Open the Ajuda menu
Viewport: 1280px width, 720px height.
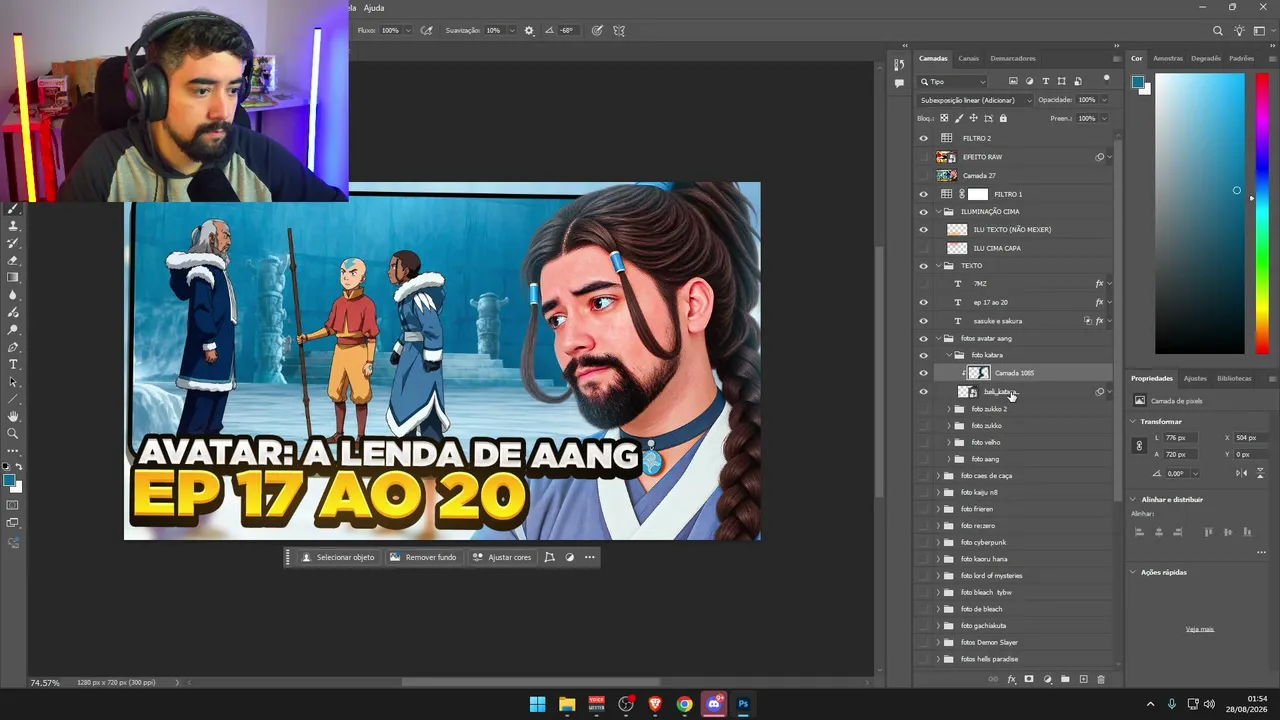click(x=374, y=8)
